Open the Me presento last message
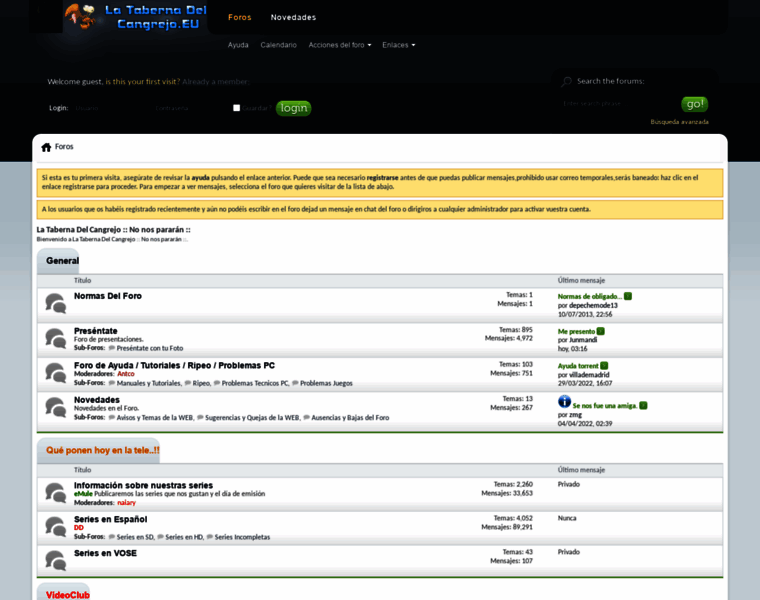760x600 pixels. (x=576, y=332)
